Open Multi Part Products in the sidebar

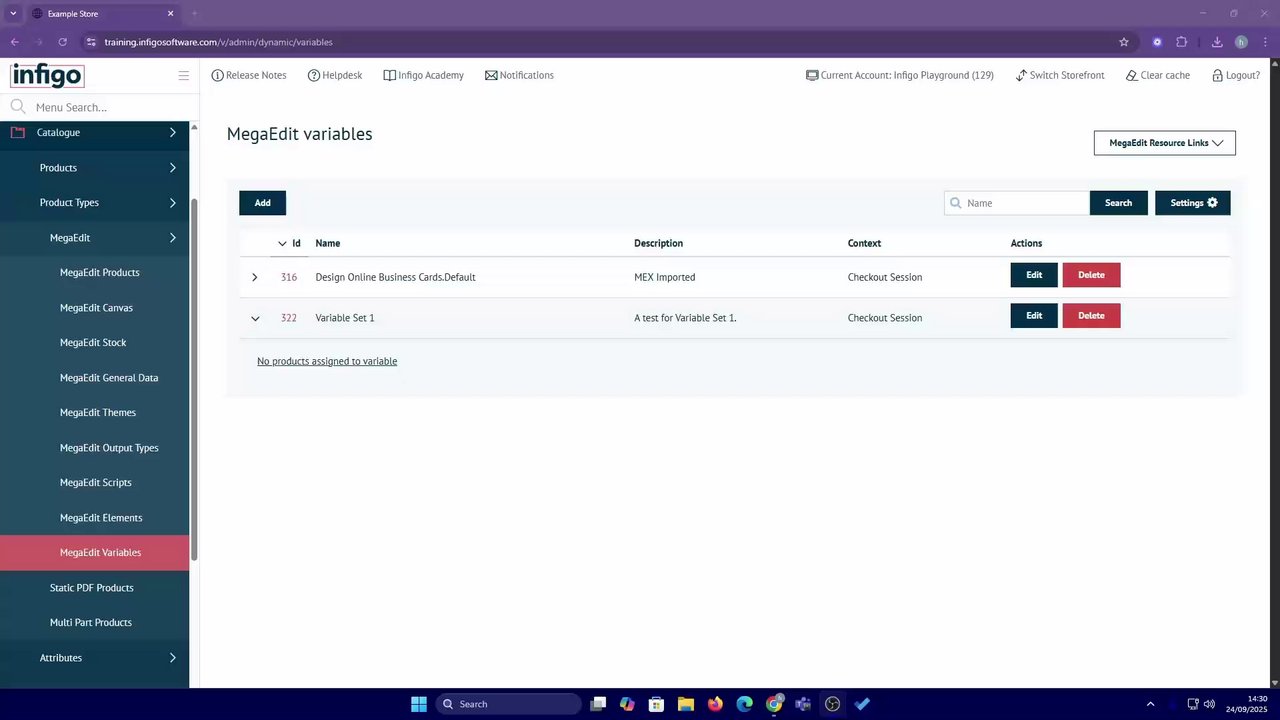pyautogui.click(x=91, y=623)
